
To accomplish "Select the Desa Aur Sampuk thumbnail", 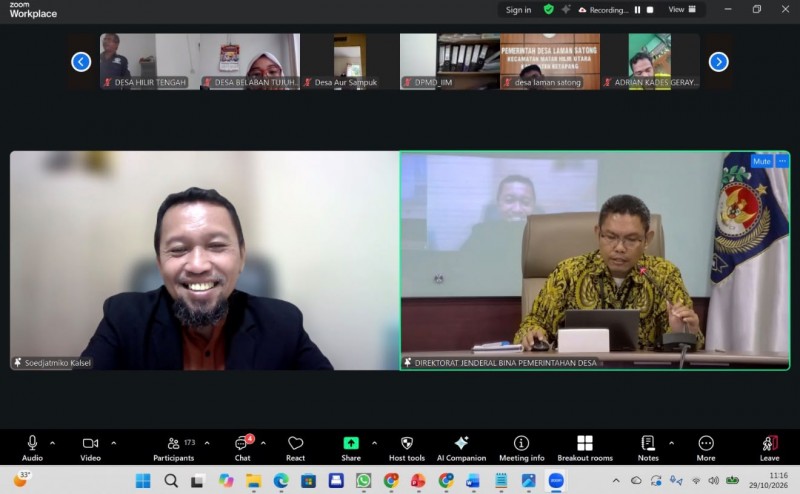I will coord(350,62).
